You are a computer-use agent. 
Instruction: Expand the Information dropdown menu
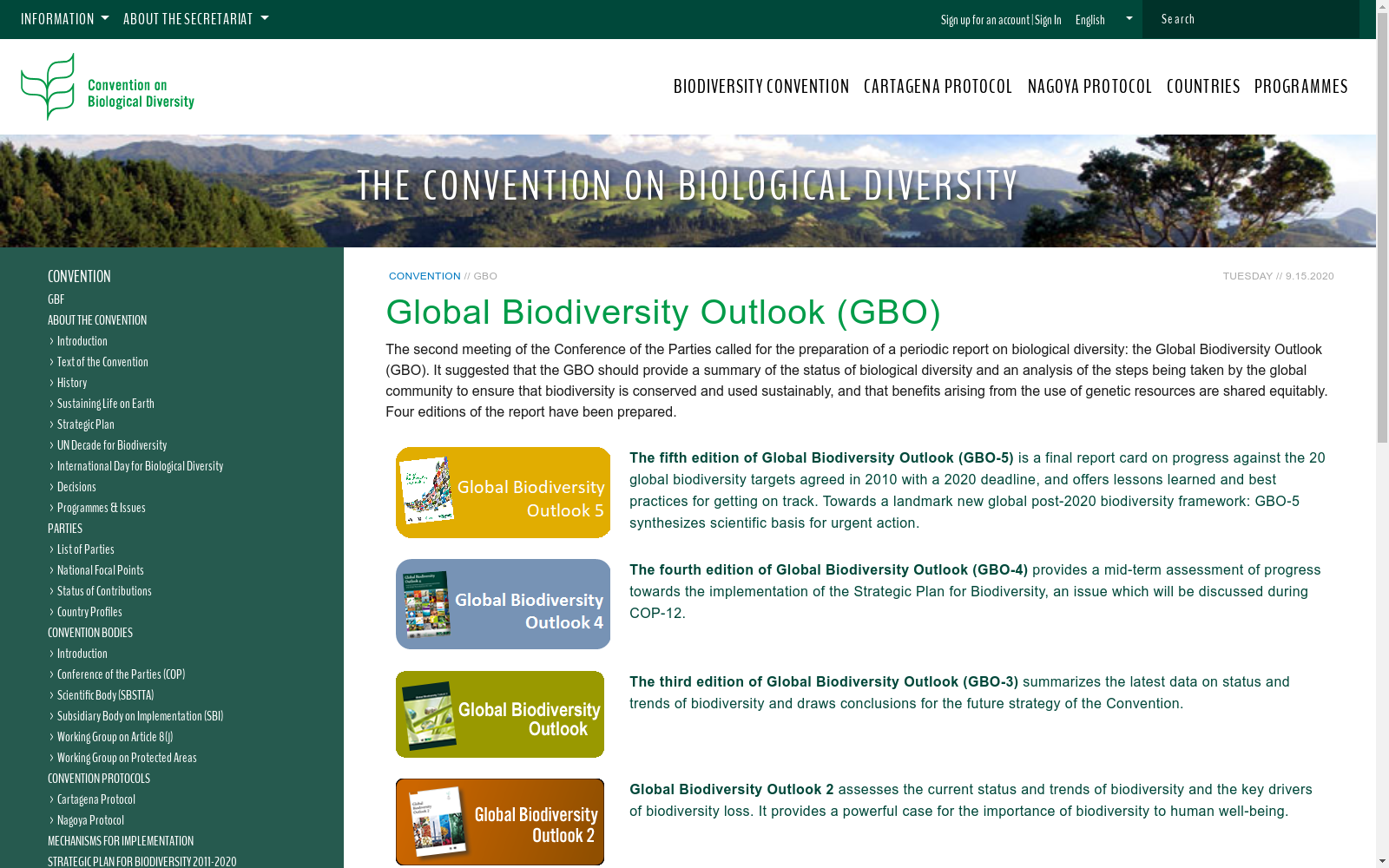pos(65,19)
